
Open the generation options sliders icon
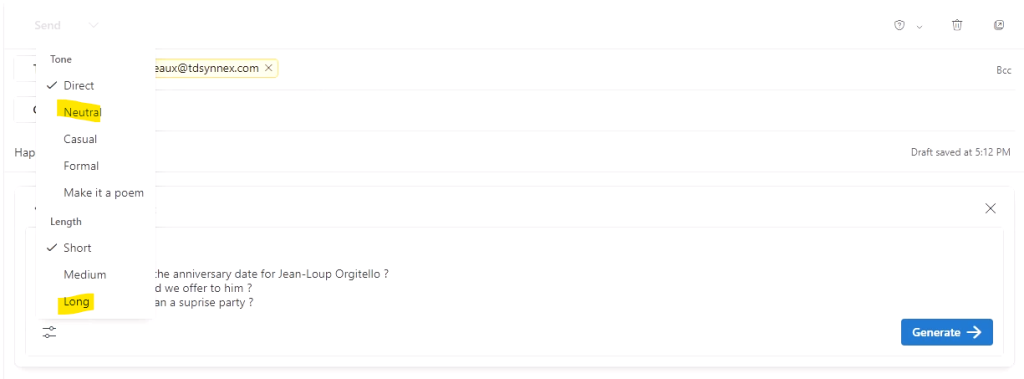pyautogui.click(x=50, y=332)
